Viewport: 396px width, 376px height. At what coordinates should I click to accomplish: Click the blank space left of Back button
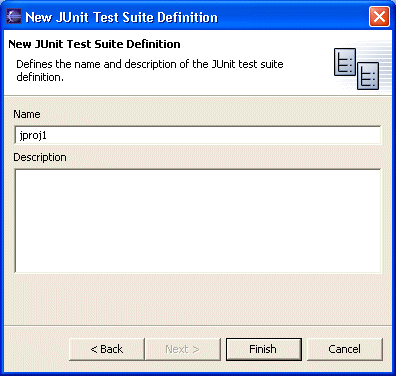[36, 349]
